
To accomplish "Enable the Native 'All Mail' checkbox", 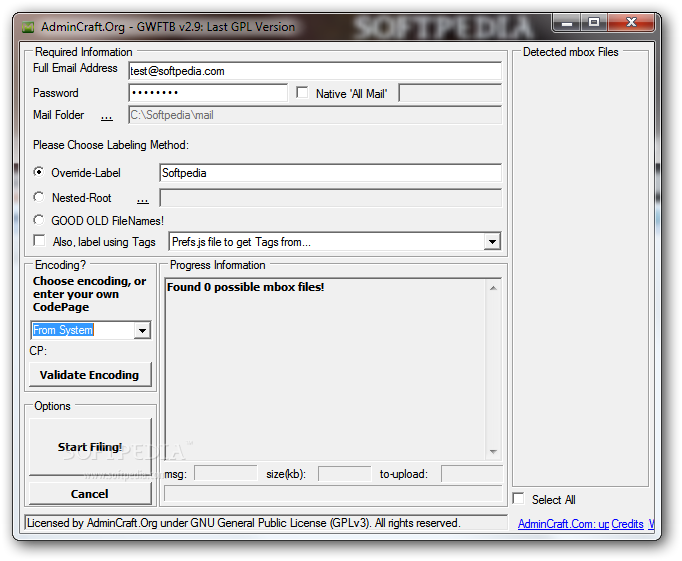I will click(302, 93).
